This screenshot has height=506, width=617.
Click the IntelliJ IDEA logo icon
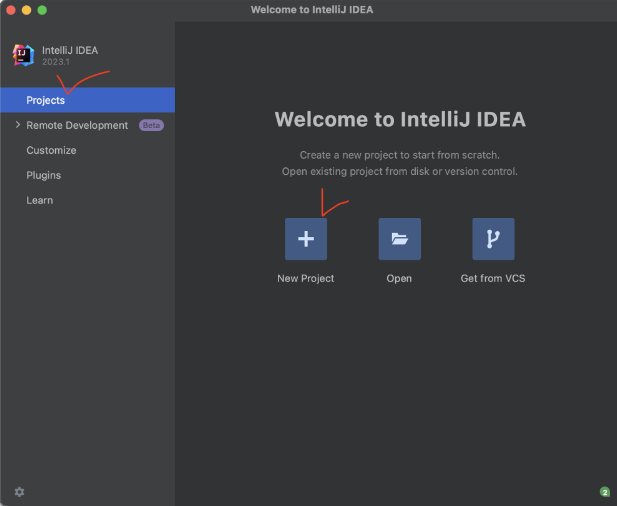(x=23, y=55)
